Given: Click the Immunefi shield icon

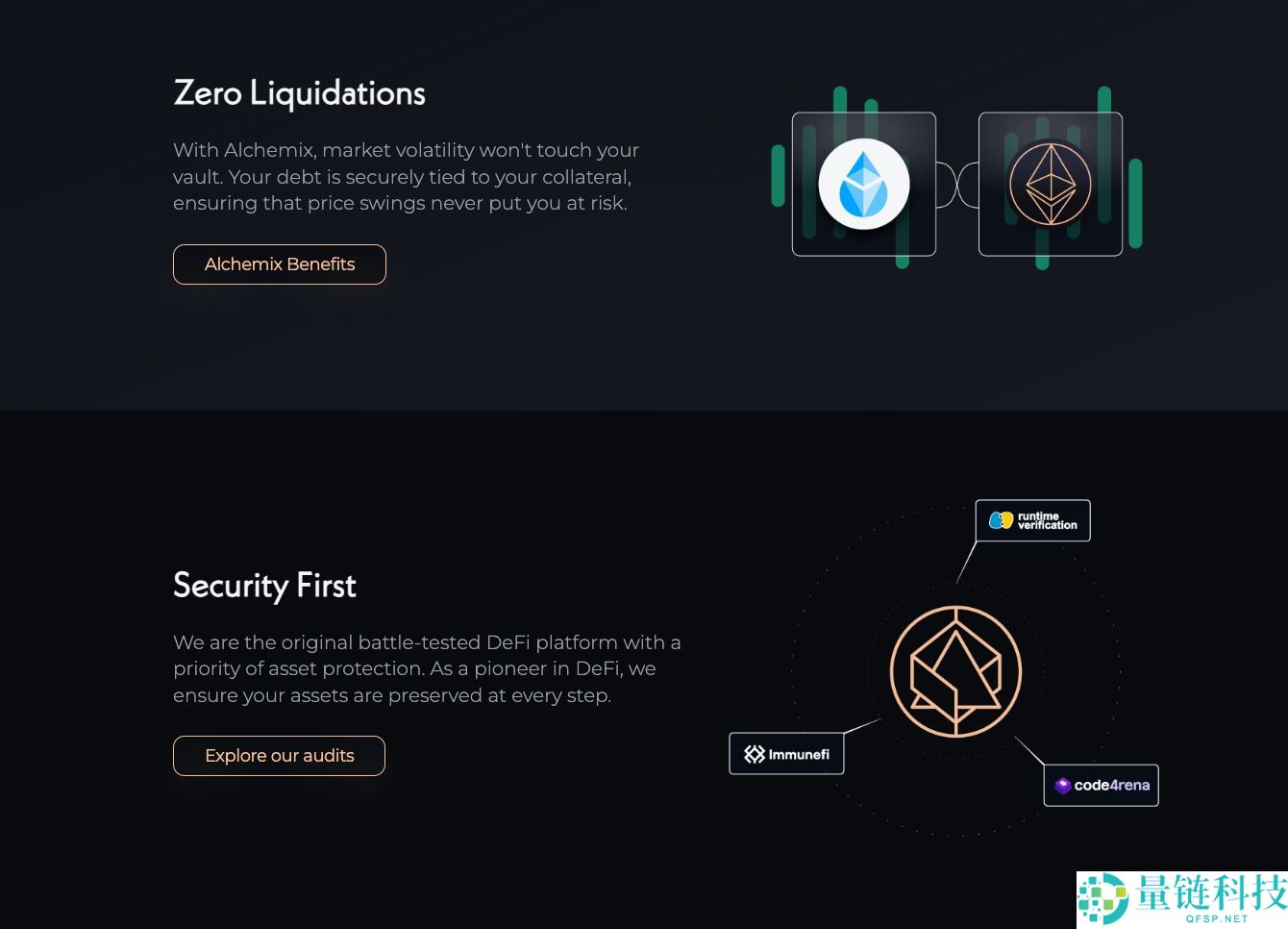Looking at the screenshot, I should (754, 753).
